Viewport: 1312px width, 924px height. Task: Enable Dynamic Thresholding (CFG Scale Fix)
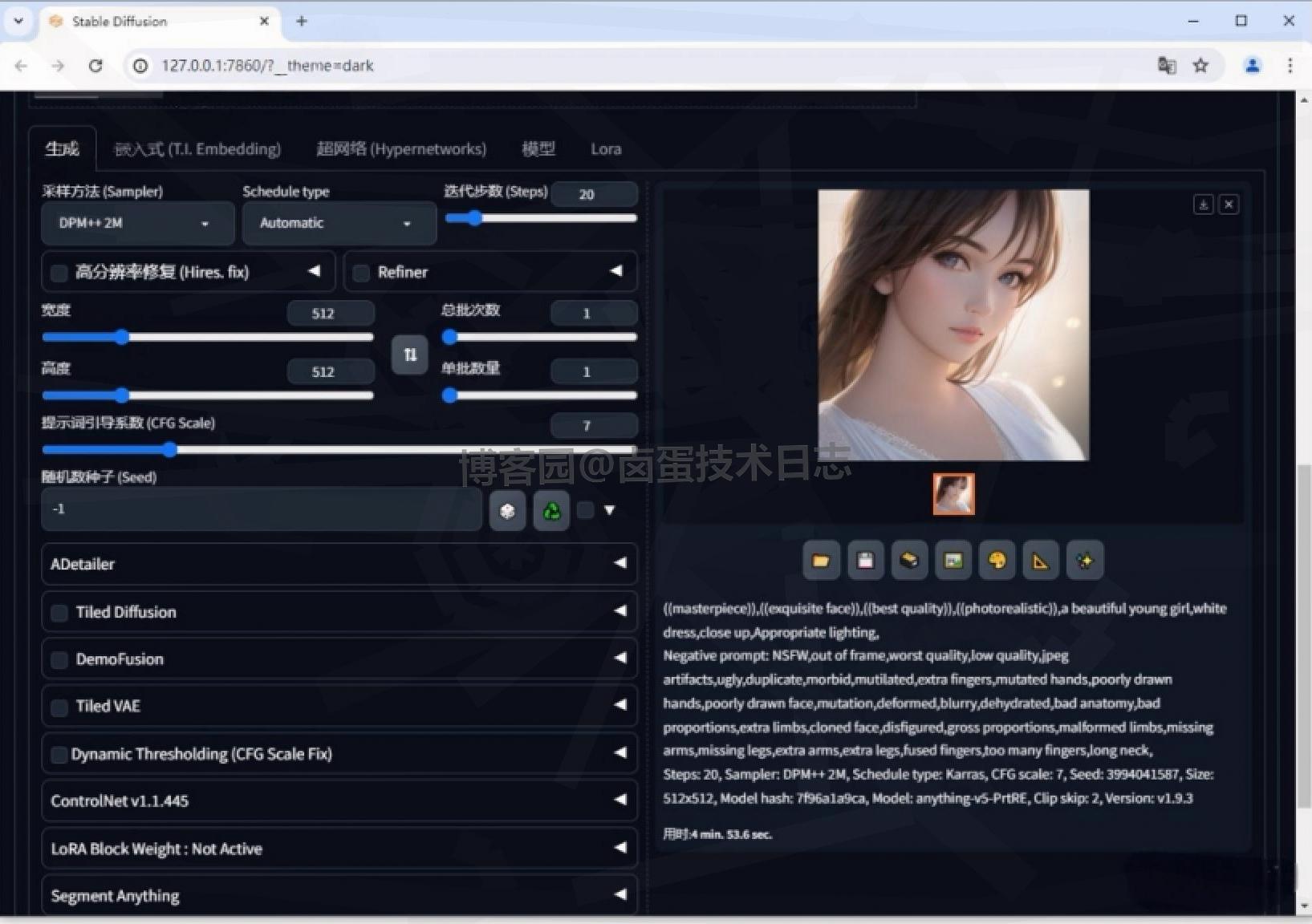59,755
